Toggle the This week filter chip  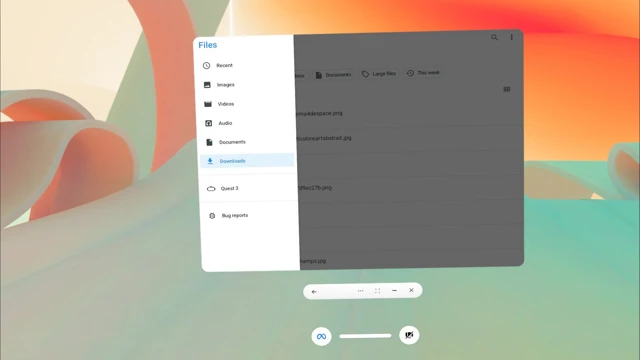423,73
